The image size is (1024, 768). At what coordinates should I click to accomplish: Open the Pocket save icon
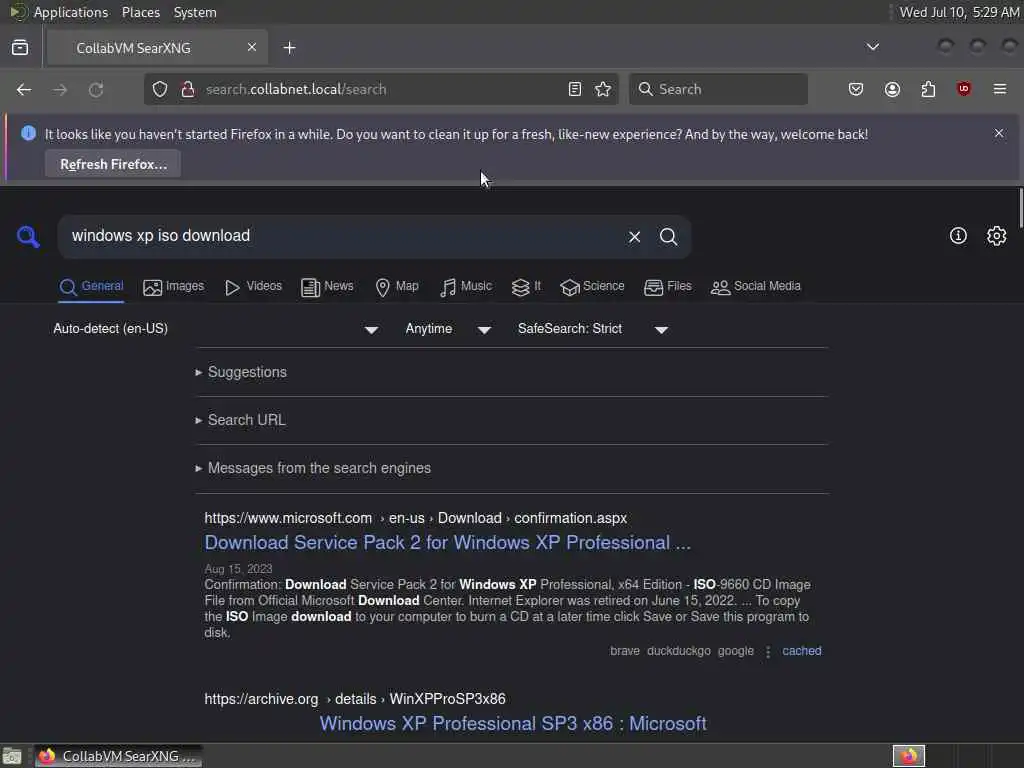click(x=856, y=89)
